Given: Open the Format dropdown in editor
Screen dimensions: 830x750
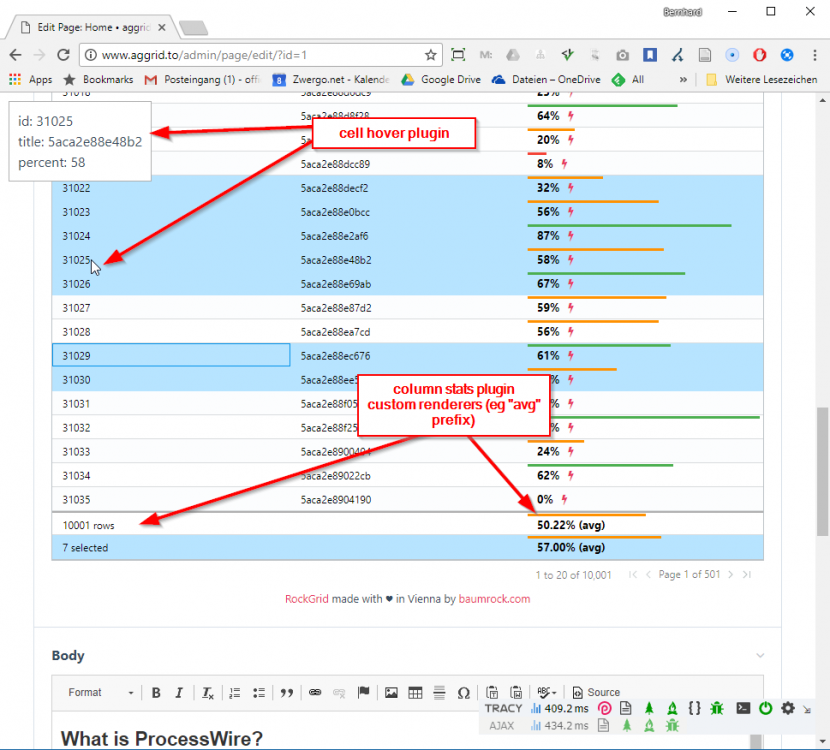Looking at the screenshot, I should [100, 692].
